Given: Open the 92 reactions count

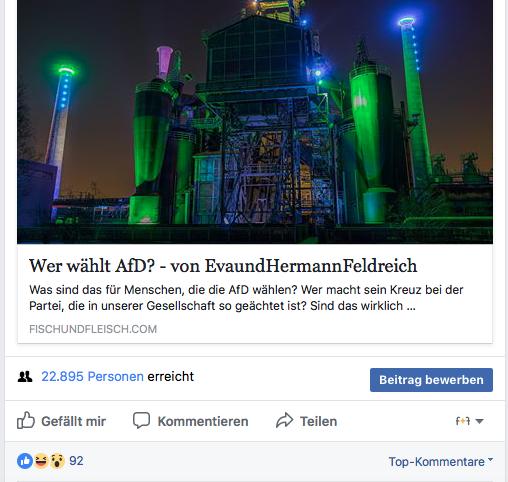Looking at the screenshot, I should pyautogui.click(x=76, y=461).
